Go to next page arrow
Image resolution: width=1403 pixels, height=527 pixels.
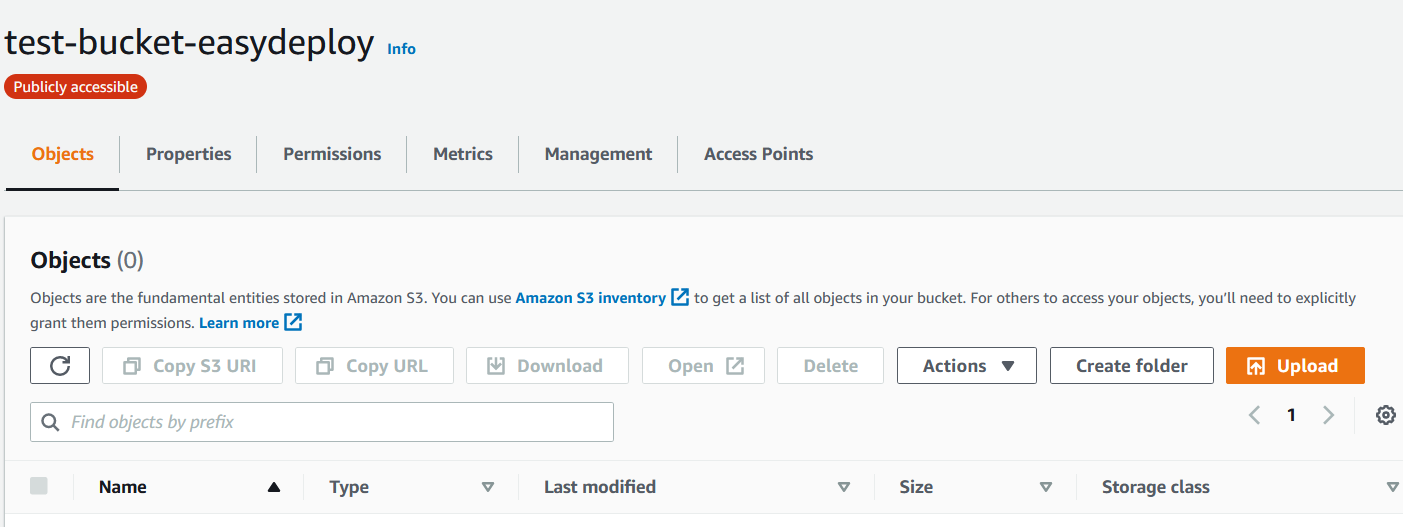click(1328, 415)
